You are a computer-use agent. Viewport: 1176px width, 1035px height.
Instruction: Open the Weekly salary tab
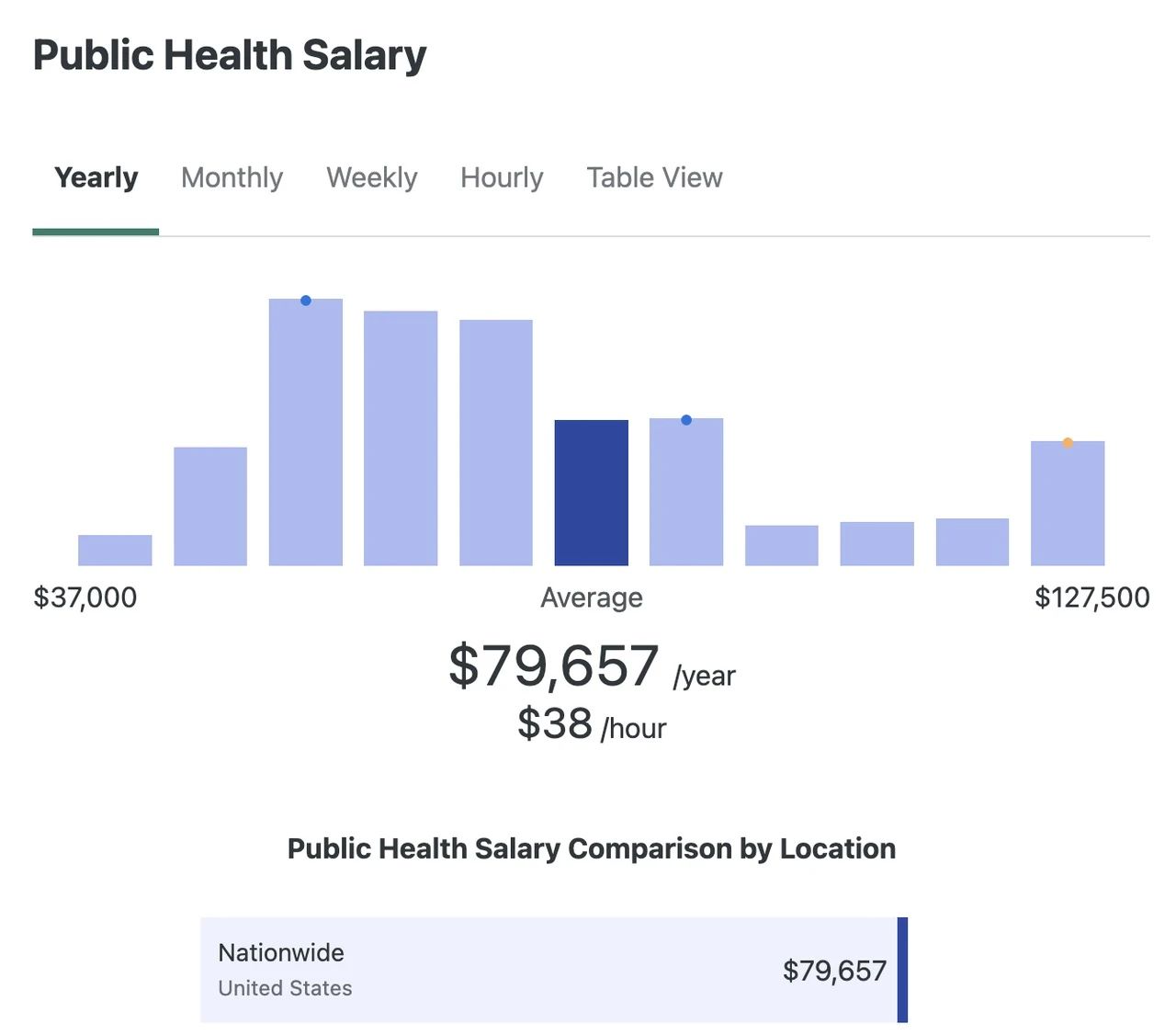point(371,177)
